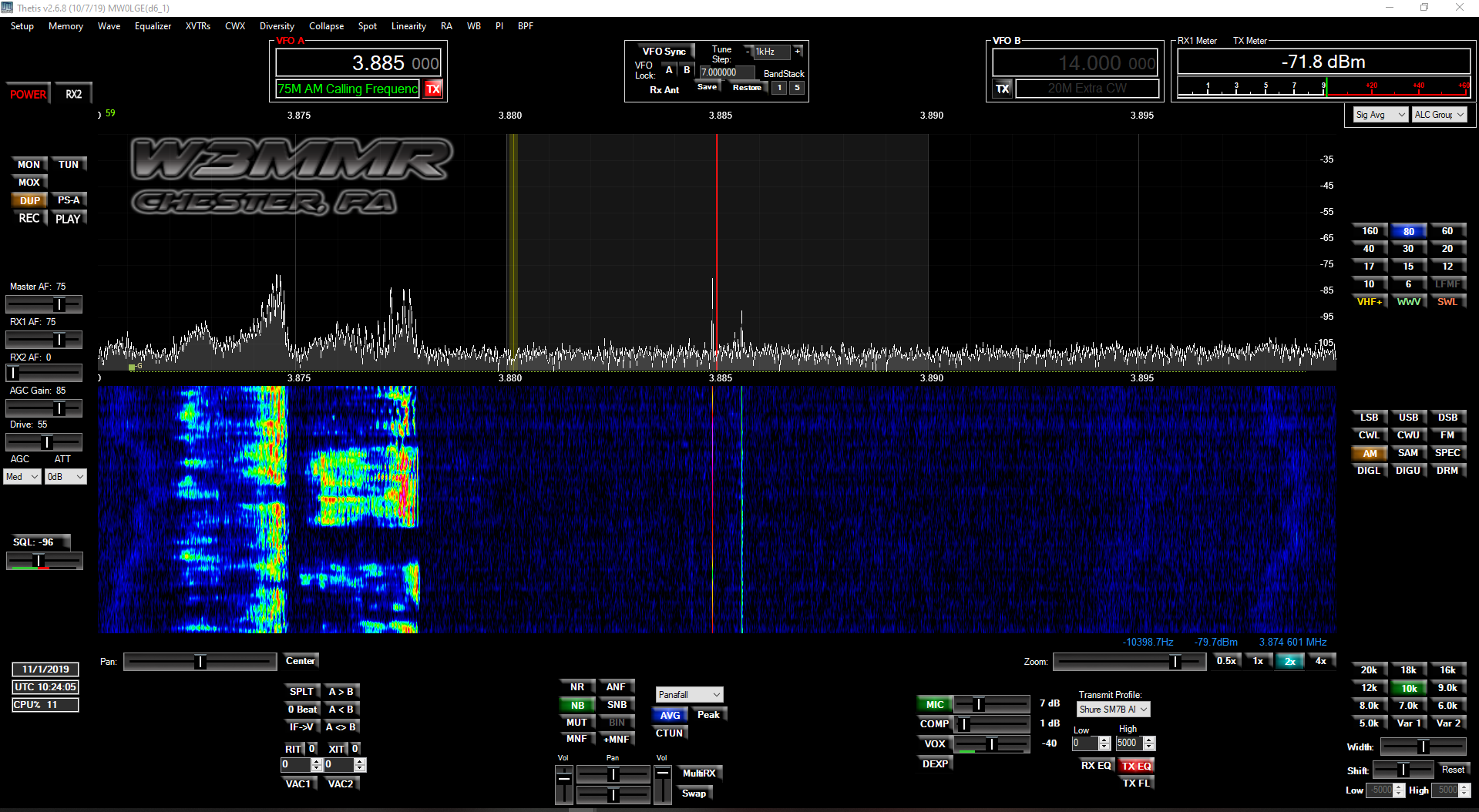
Task: Switch mode to LSB
Action: click(1369, 418)
